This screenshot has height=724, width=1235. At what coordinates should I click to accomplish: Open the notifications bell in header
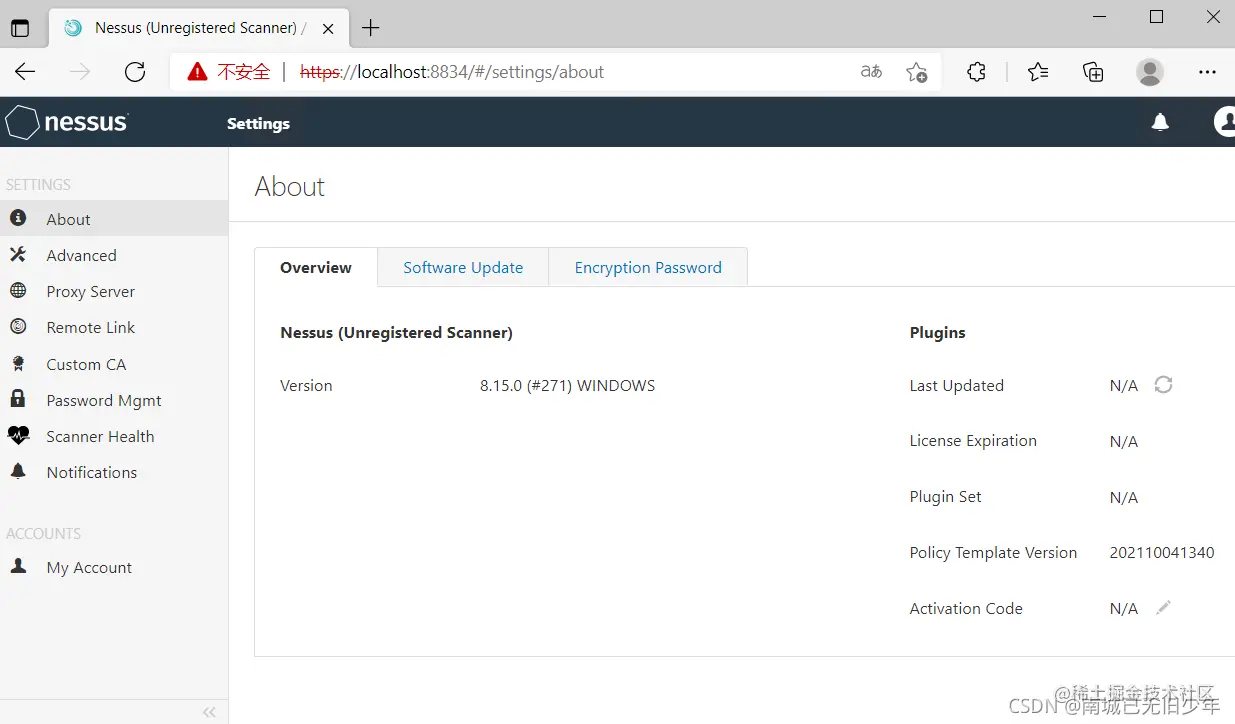[1160, 122]
